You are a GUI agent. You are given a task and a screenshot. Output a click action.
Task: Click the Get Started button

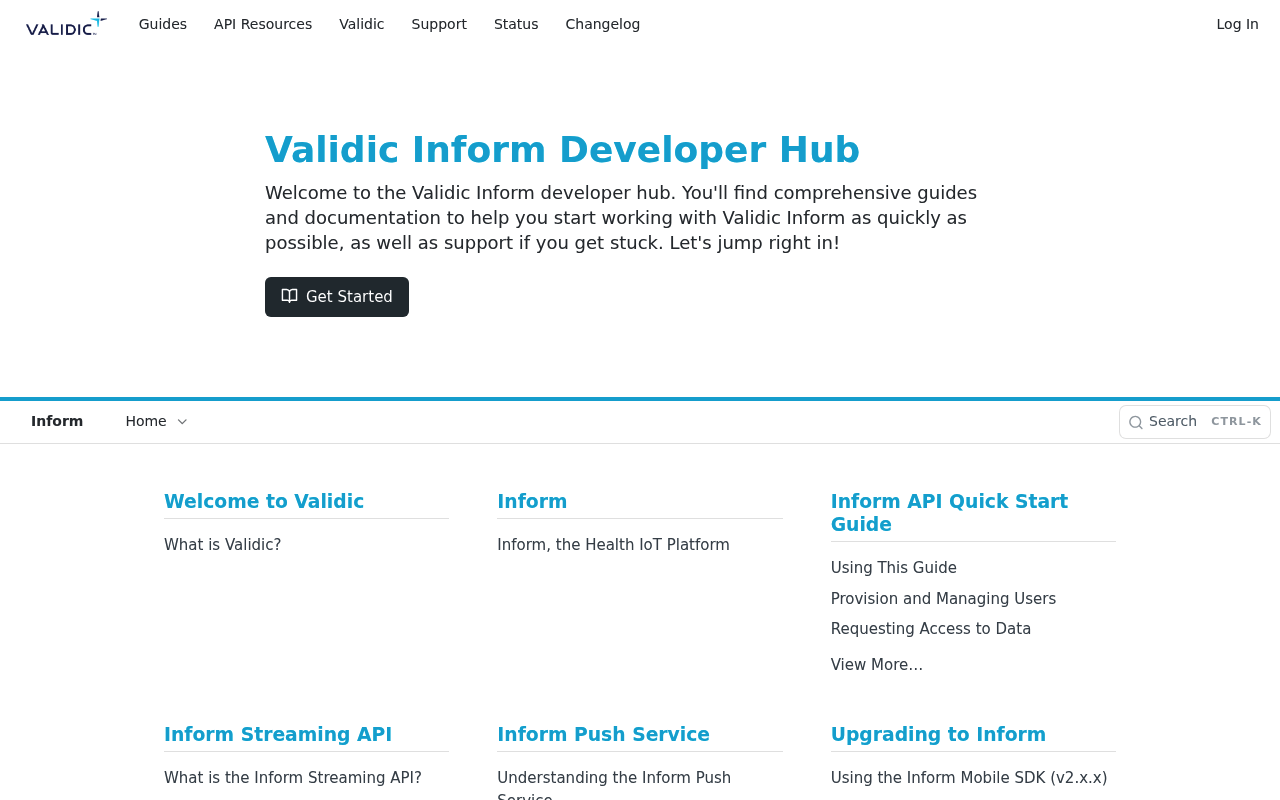(x=337, y=297)
